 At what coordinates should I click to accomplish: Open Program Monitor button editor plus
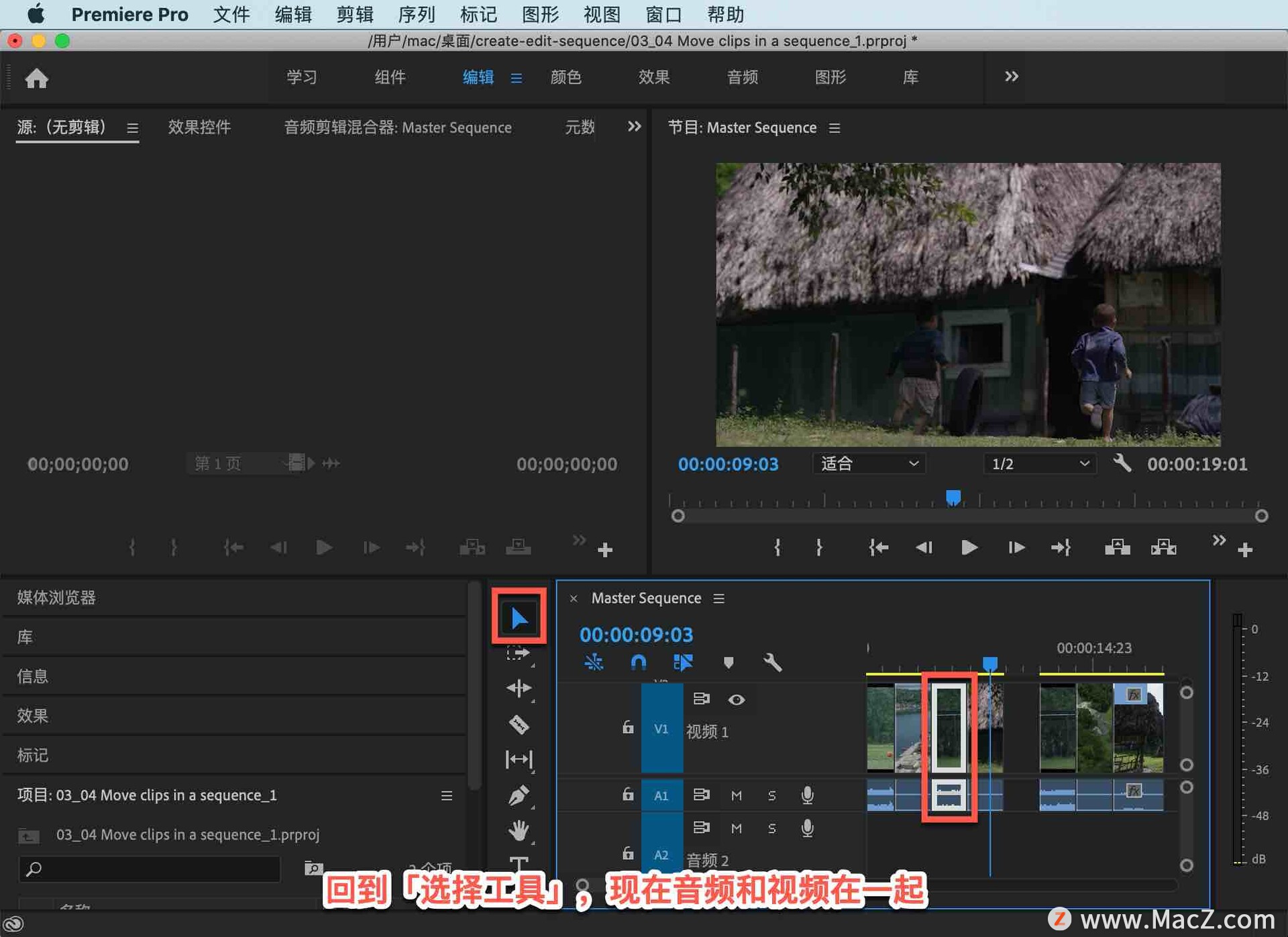pos(1245,550)
